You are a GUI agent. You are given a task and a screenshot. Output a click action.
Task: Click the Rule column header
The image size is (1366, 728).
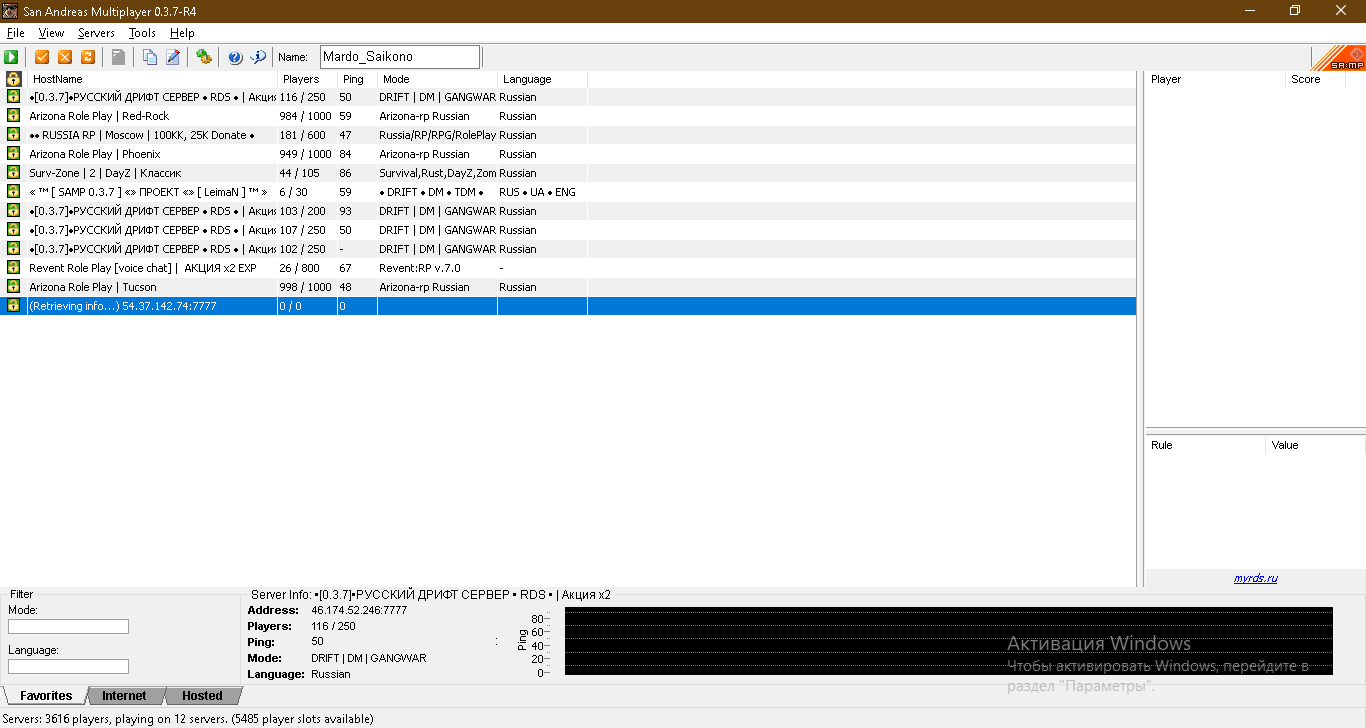1205,445
